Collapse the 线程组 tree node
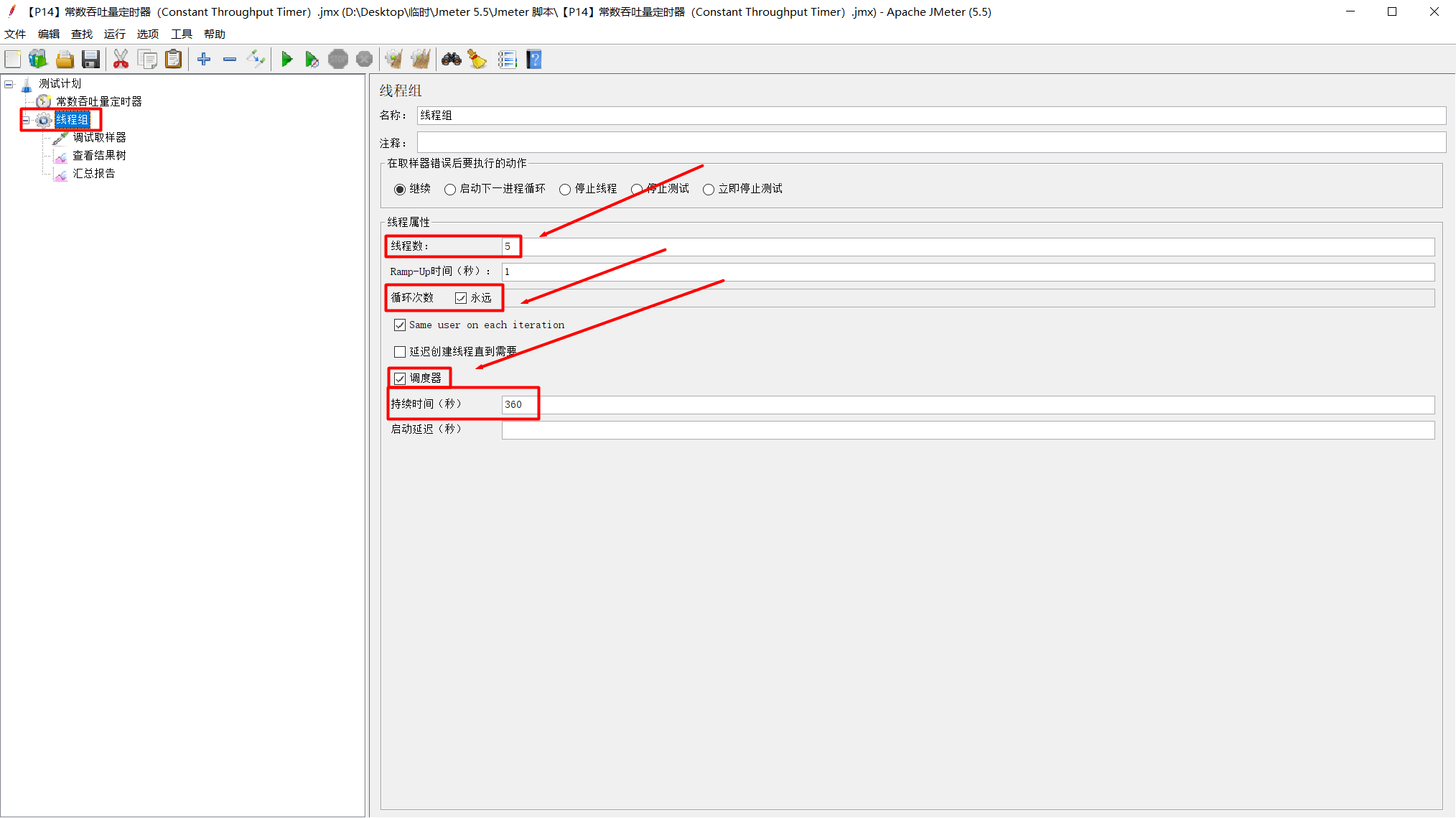 point(26,120)
